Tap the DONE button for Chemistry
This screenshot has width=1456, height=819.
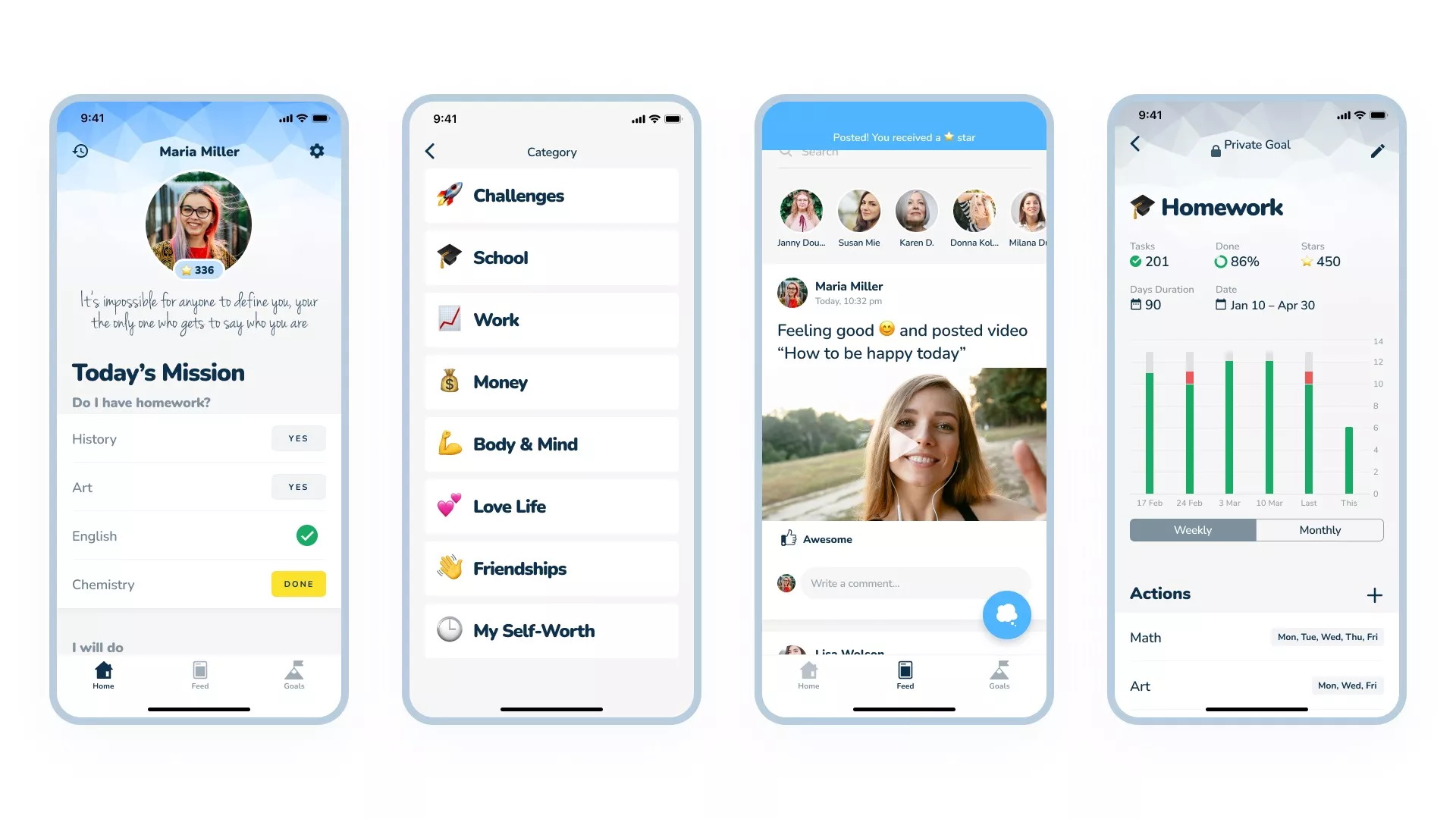click(x=299, y=584)
